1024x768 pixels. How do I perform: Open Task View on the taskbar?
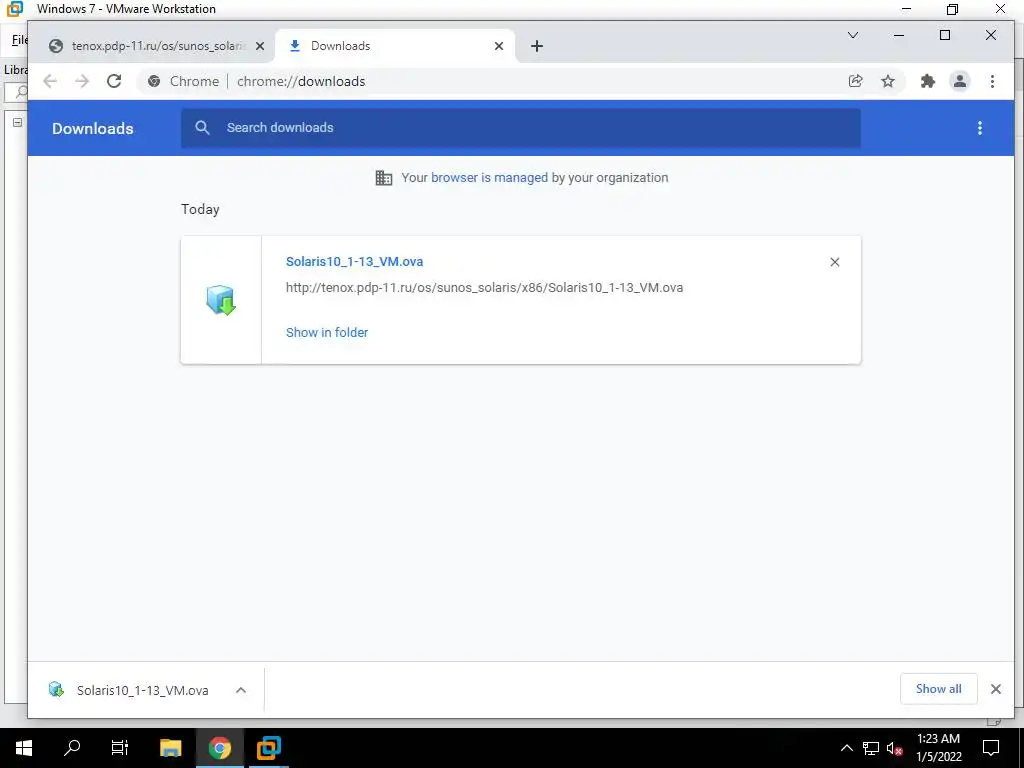click(120, 748)
